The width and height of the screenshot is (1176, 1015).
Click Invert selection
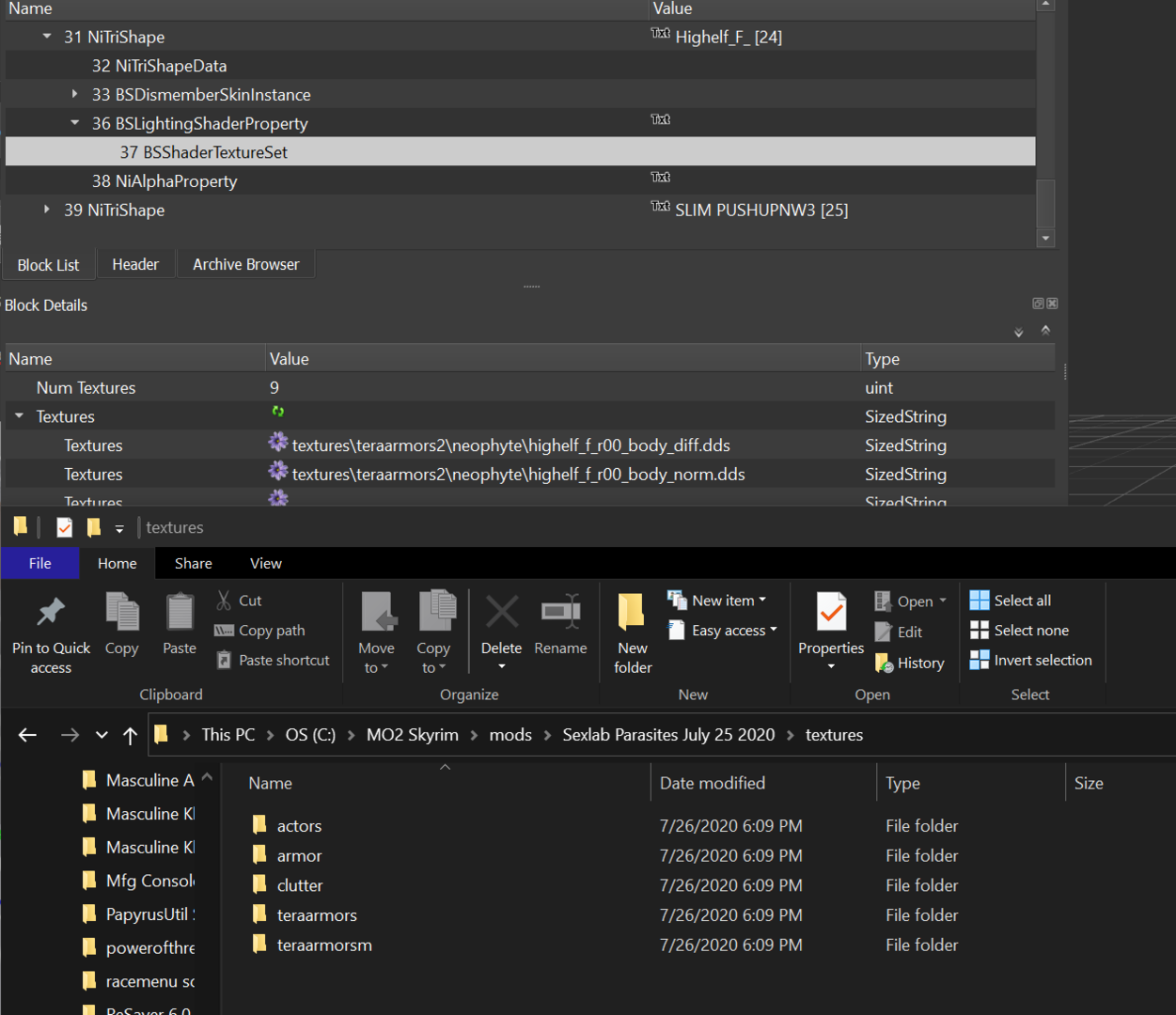1031,661
